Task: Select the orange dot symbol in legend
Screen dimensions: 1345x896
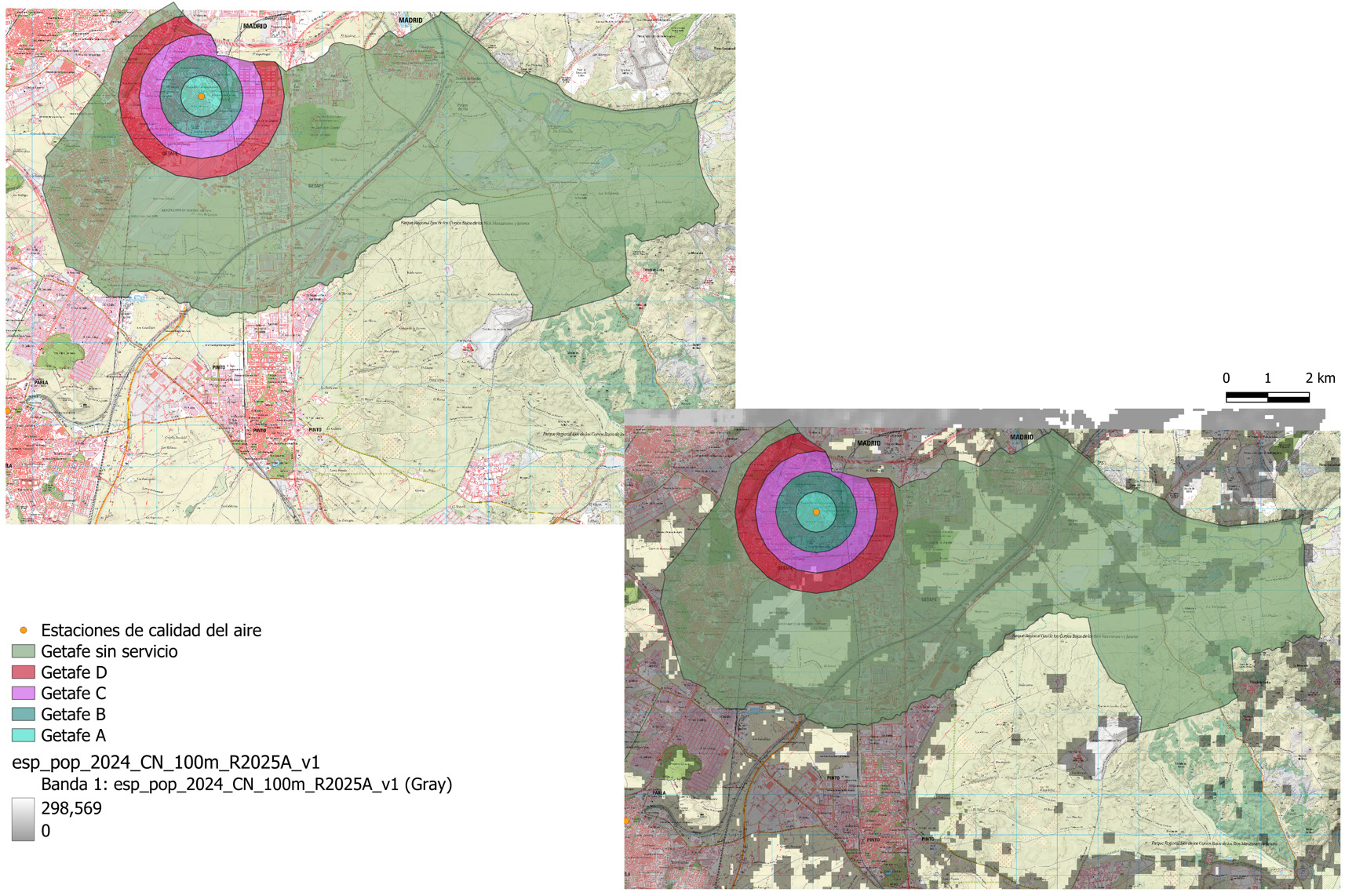Action: pyautogui.click(x=24, y=630)
